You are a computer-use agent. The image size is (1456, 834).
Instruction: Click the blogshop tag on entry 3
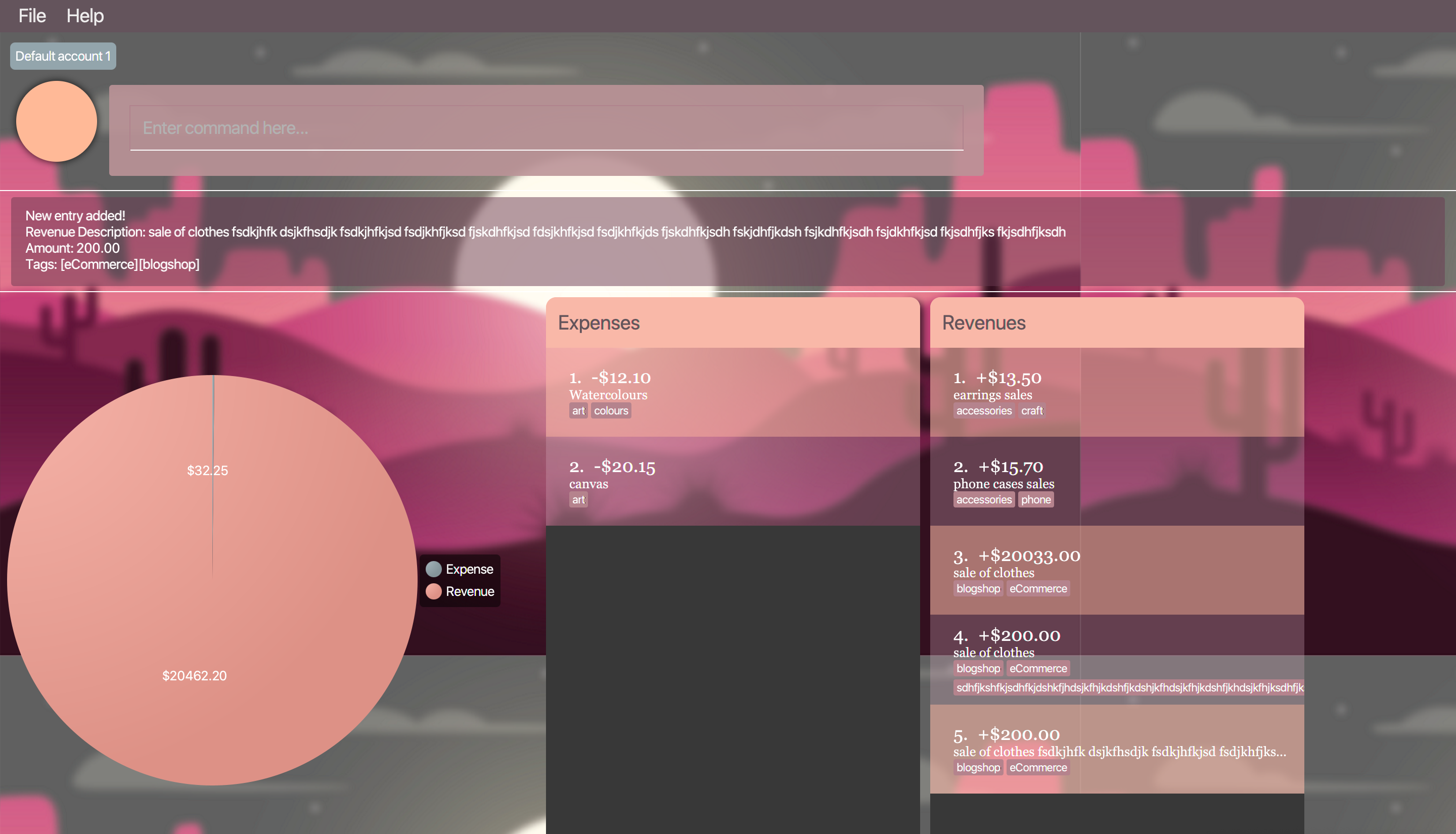tap(978, 589)
